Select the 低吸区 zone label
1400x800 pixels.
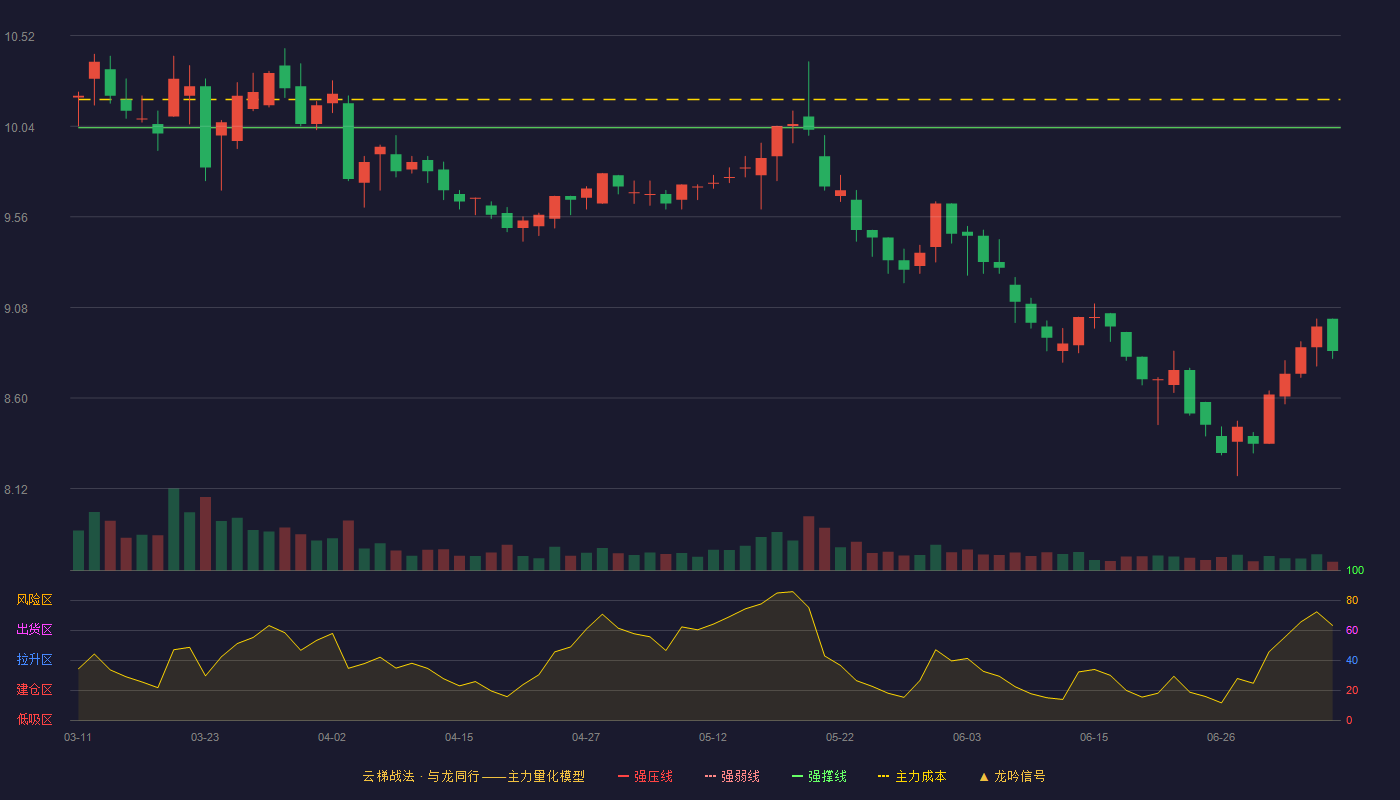click(x=34, y=719)
